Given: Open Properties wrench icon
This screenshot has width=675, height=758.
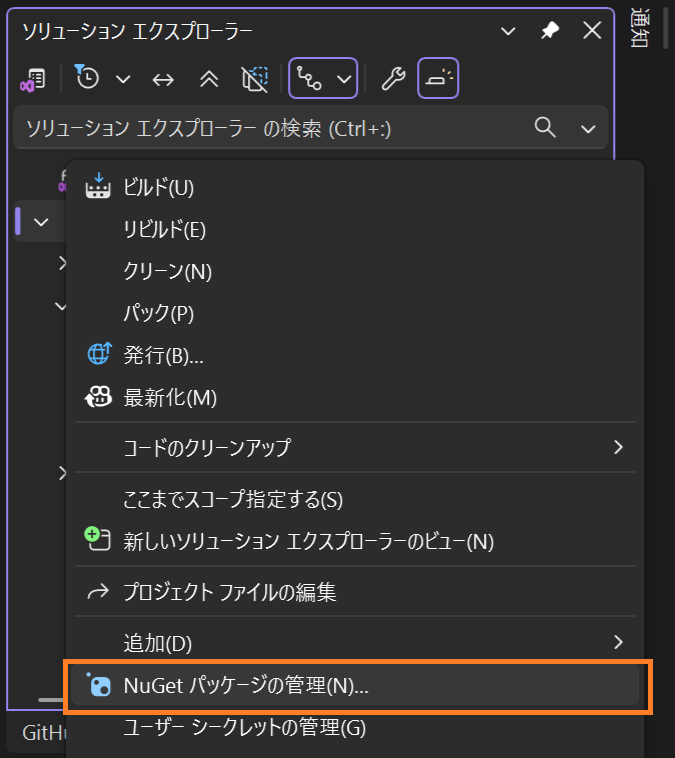Looking at the screenshot, I should click(393, 79).
